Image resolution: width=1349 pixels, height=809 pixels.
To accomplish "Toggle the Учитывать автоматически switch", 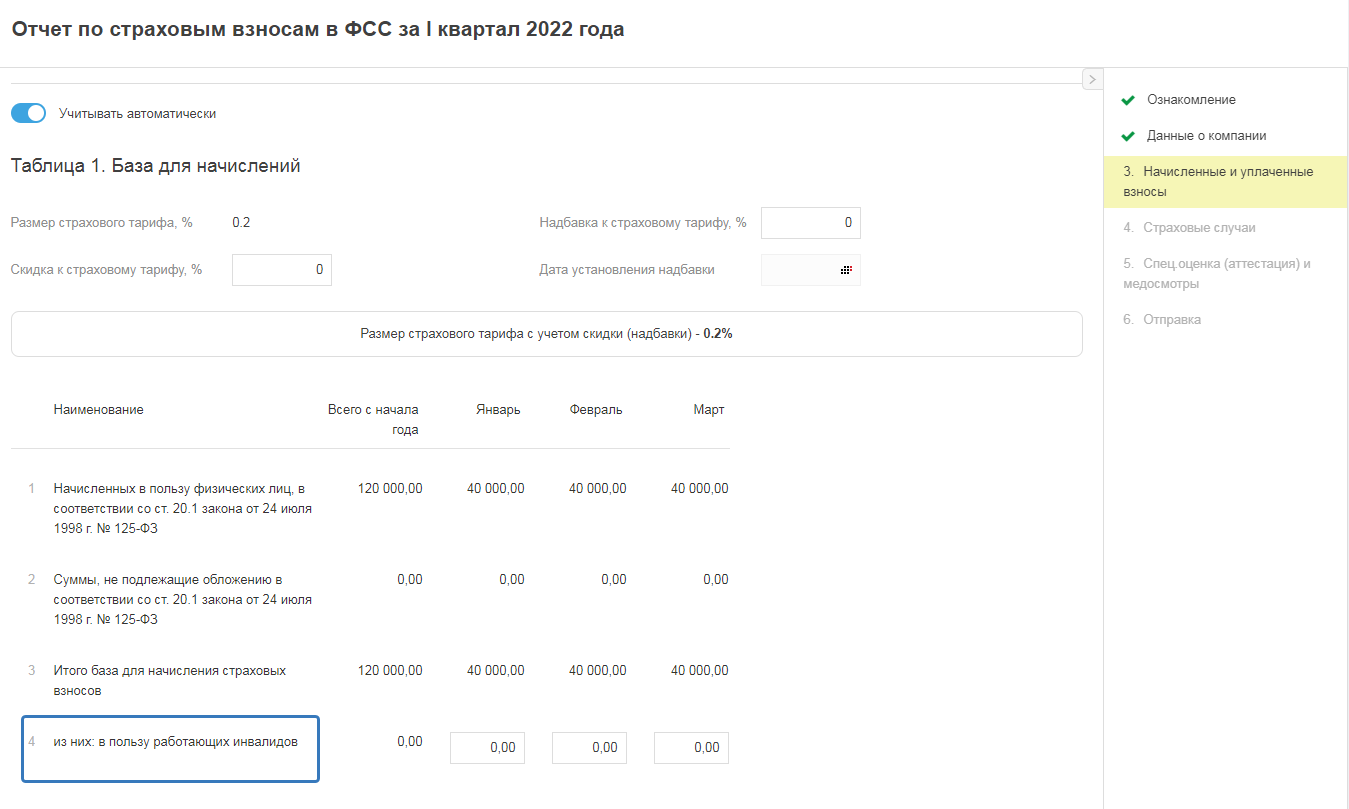I will (x=29, y=113).
